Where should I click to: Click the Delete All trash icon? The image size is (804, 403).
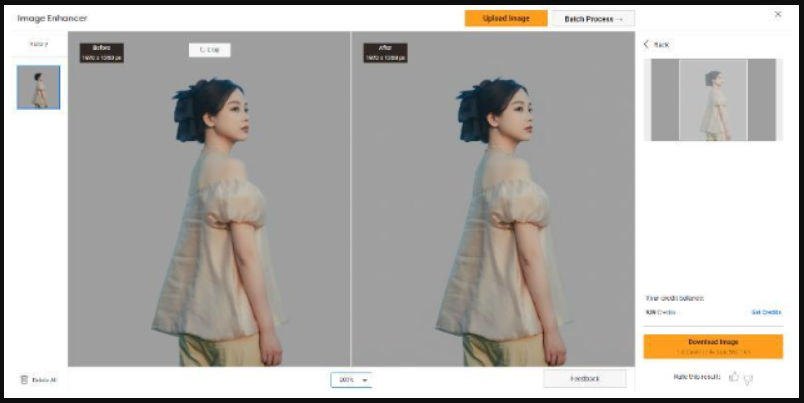(x=24, y=379)
